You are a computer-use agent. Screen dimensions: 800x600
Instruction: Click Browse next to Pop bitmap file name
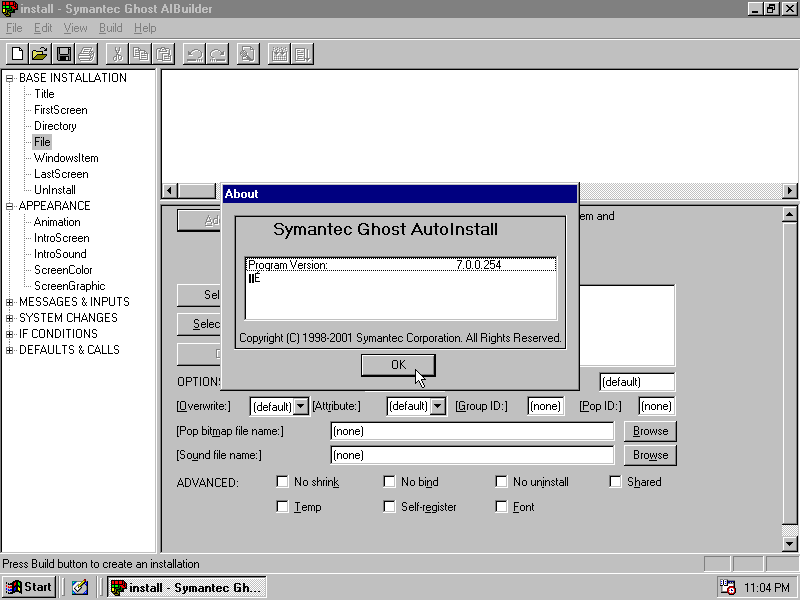(650, 431)
